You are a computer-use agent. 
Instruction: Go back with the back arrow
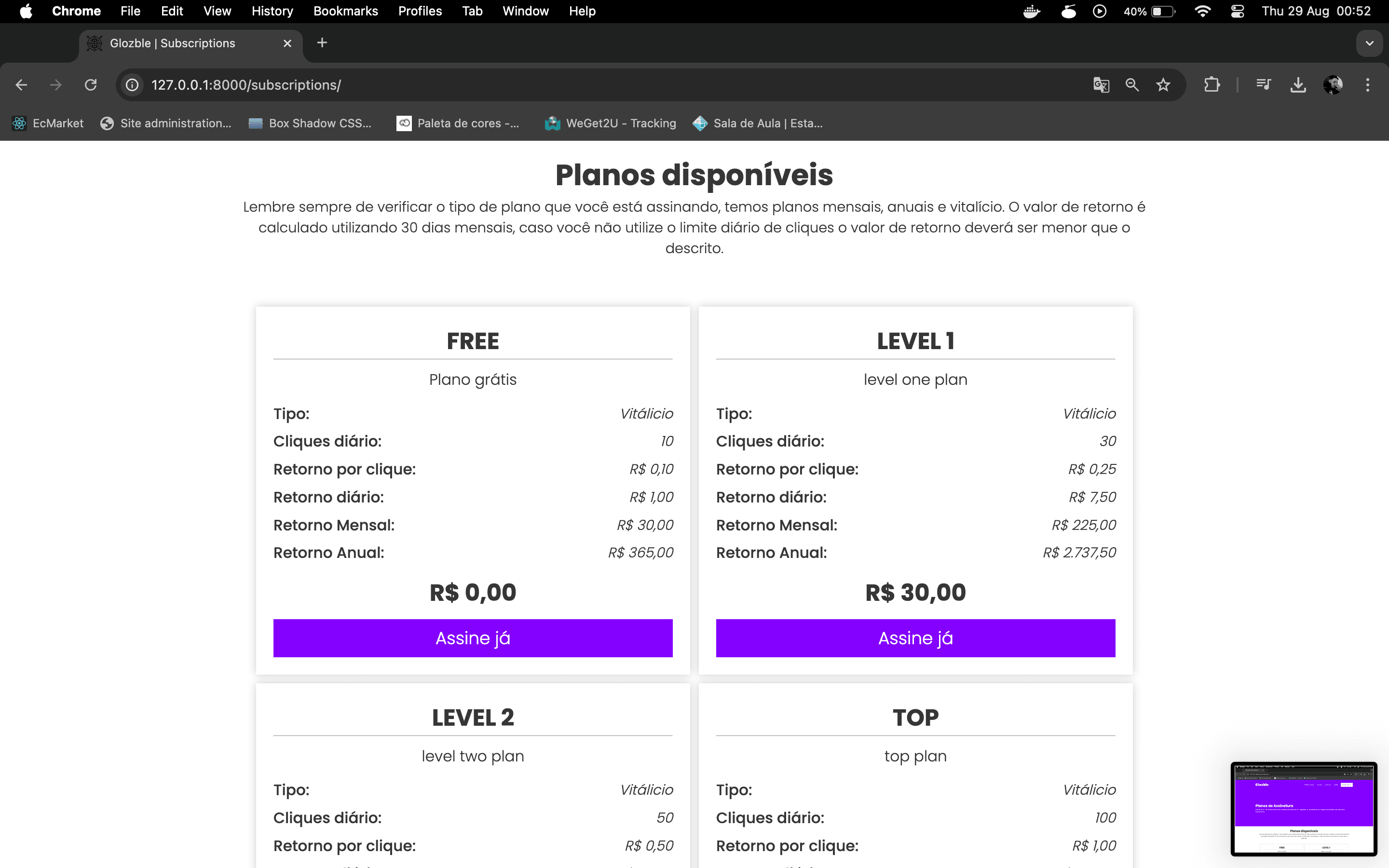[21, 85]
